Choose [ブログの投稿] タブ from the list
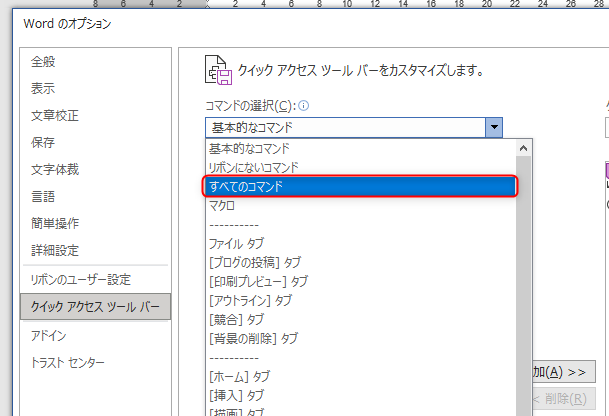This screenshot has height=416, width=609. (x=360, y=263)
